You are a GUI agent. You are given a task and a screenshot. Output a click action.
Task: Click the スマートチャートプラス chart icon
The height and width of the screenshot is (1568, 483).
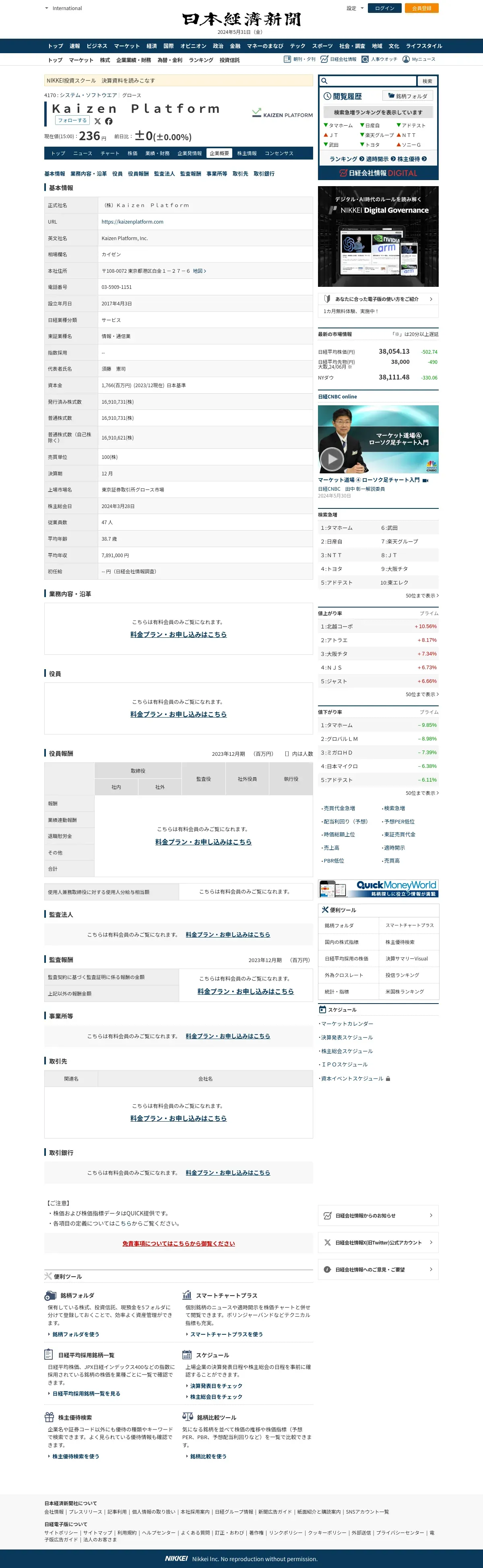point(187,1295)
